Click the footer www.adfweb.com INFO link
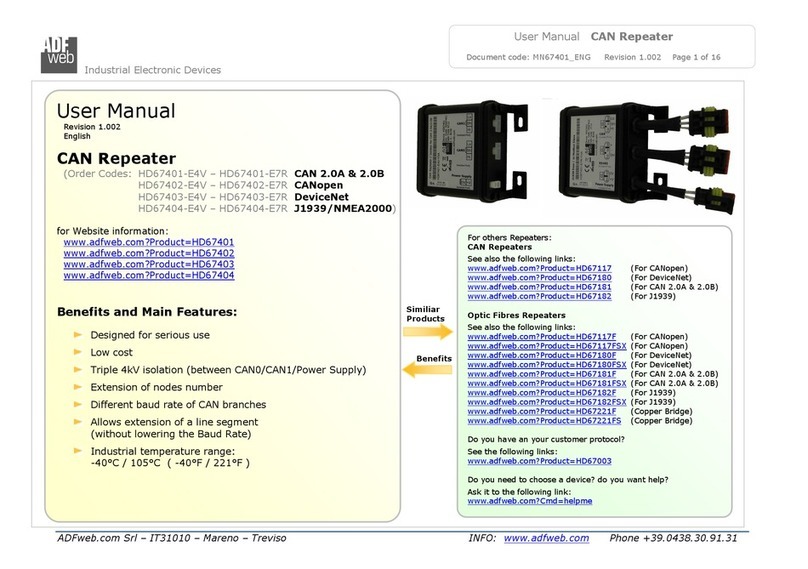Image resolution: width=808 pixels, height=569 pixels. coord(546,538)
